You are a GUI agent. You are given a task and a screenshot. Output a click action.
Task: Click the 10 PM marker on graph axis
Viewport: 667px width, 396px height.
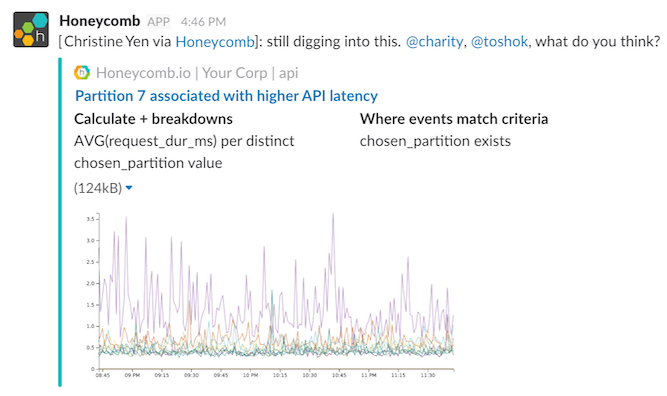(251, 376)
